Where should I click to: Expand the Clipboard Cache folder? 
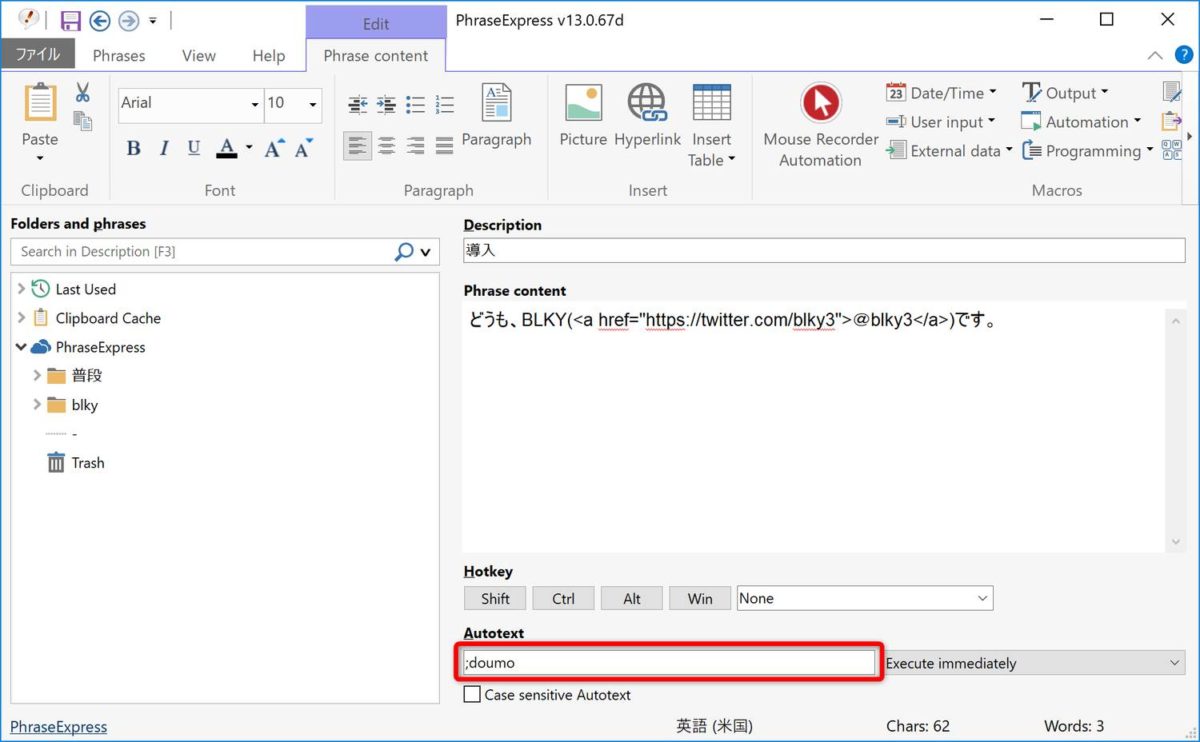point(21,318)
